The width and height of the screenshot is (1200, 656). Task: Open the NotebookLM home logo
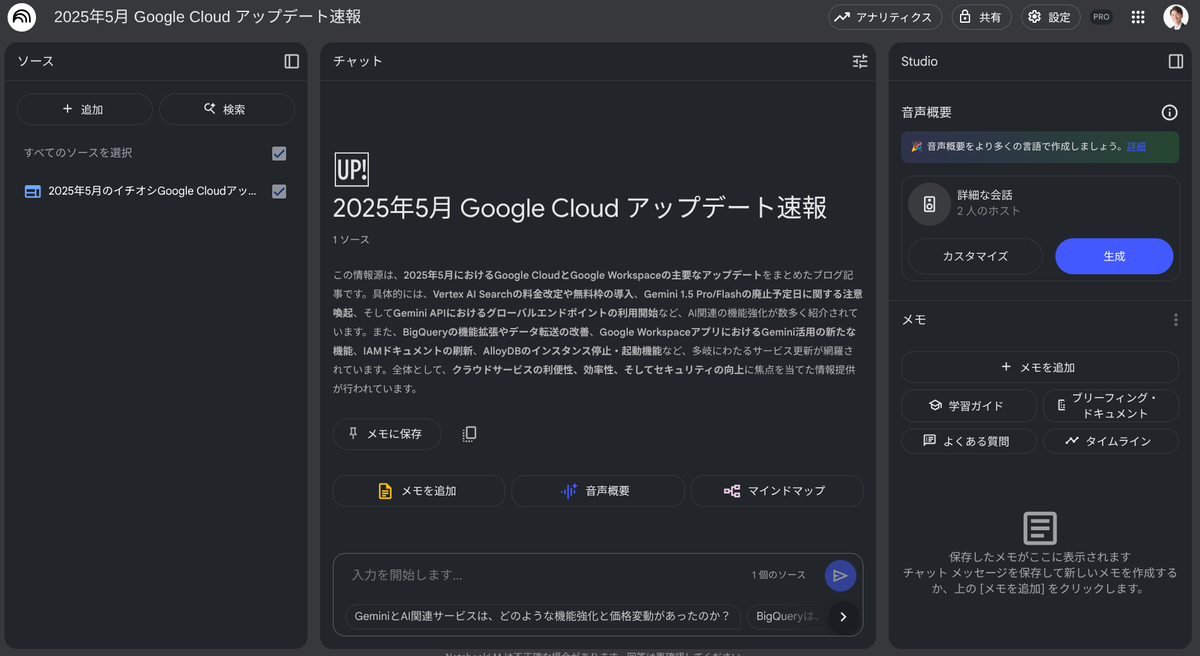click(x=21, y=17)
